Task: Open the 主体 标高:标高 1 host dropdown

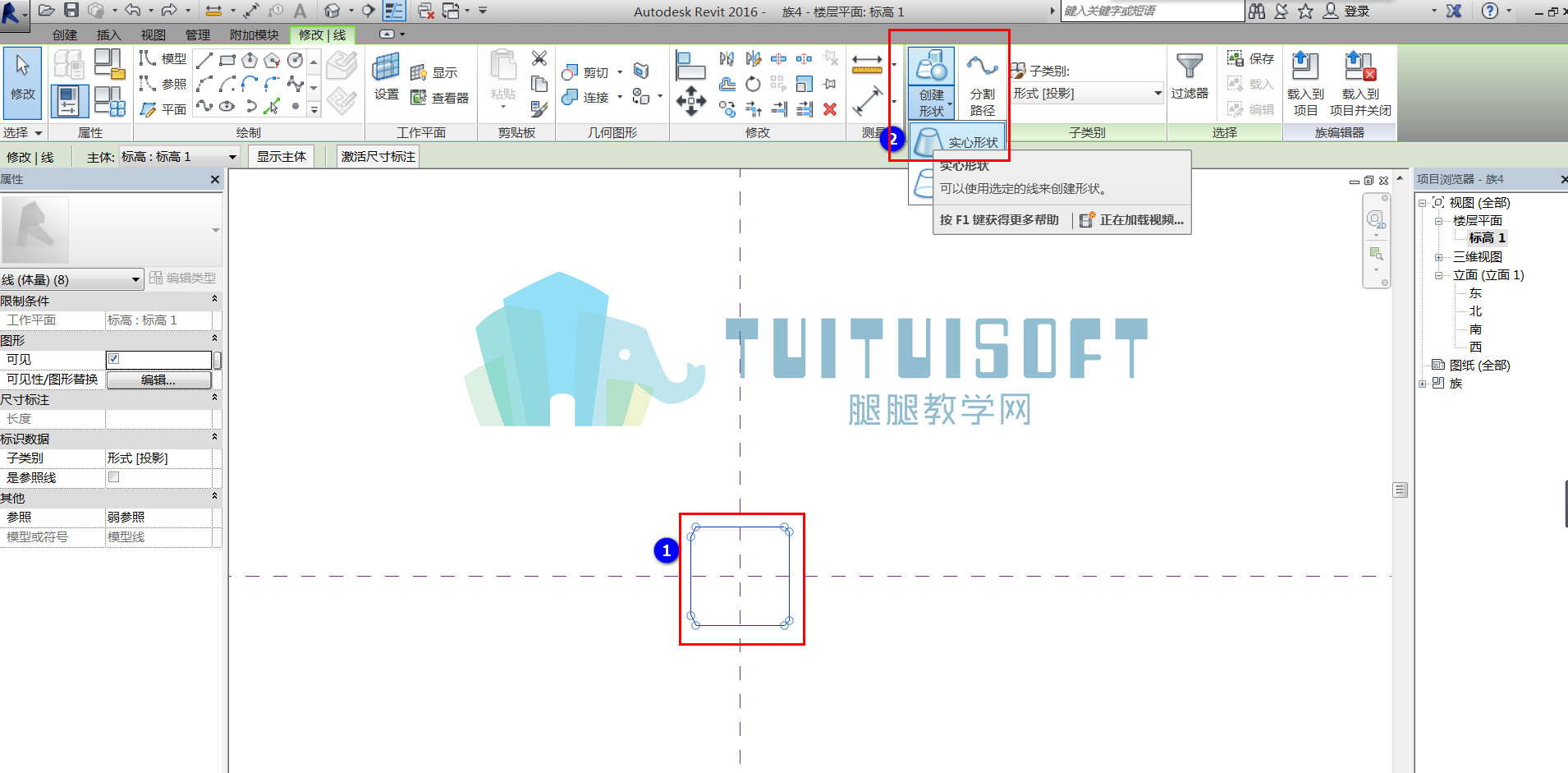Action: (179, 157)
